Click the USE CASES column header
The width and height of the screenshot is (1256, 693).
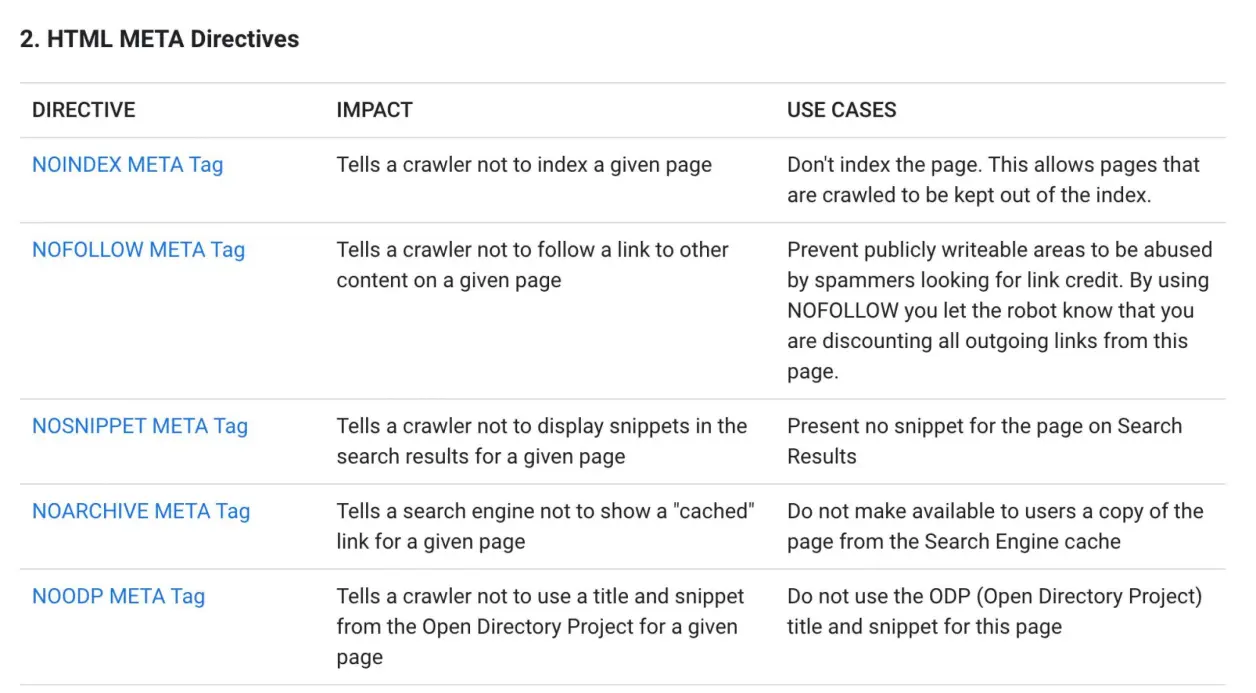tap(842, 110)
